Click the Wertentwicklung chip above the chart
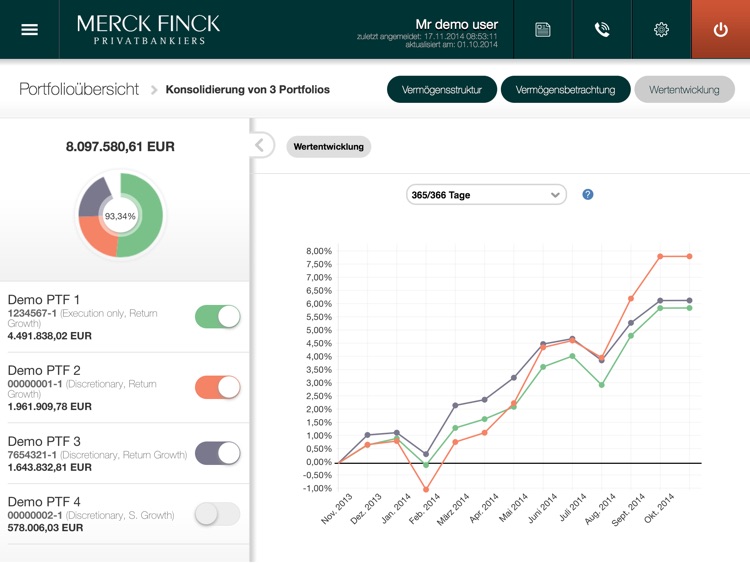This screenshot has height=563, width=750. click(x=328, y=147)
